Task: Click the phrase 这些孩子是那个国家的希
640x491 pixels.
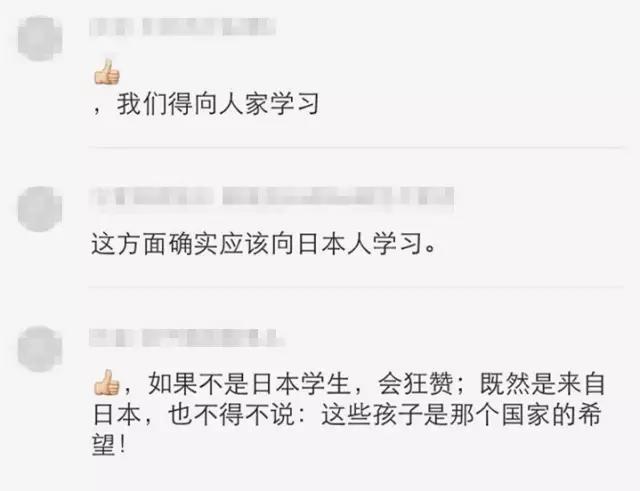Action: click(x=462, y=415)
